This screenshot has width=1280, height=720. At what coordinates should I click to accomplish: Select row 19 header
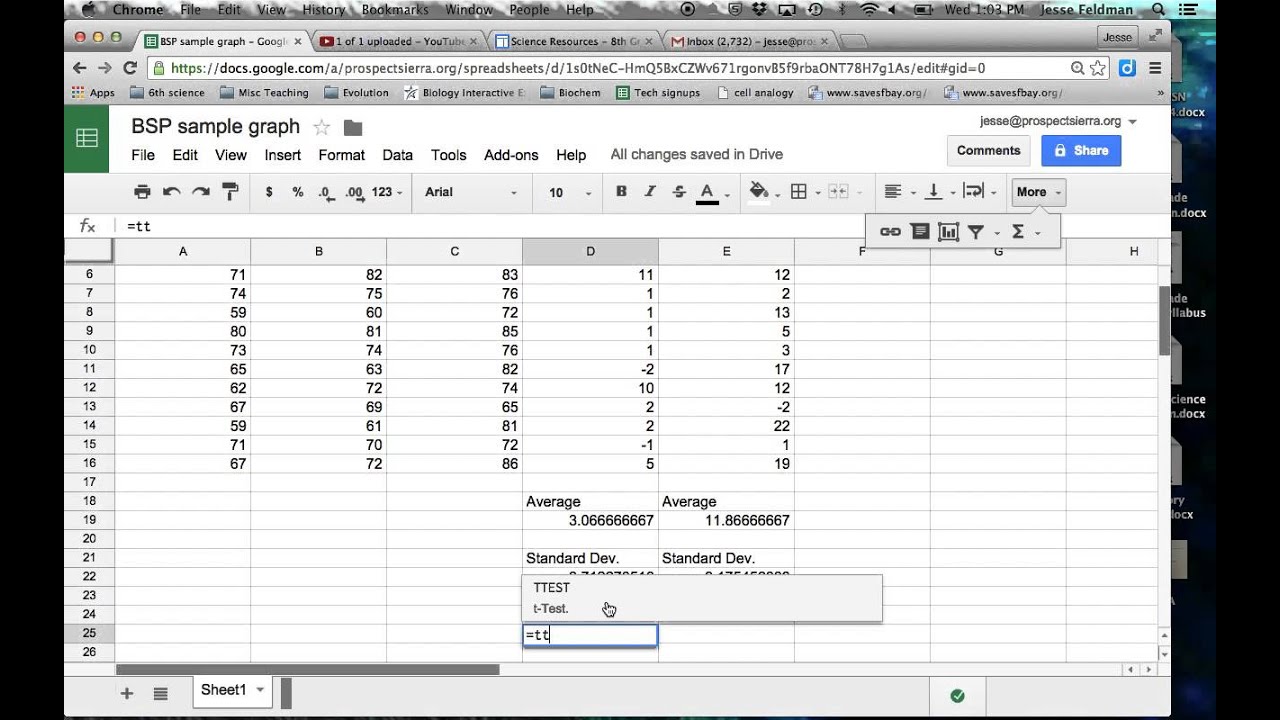89,520
